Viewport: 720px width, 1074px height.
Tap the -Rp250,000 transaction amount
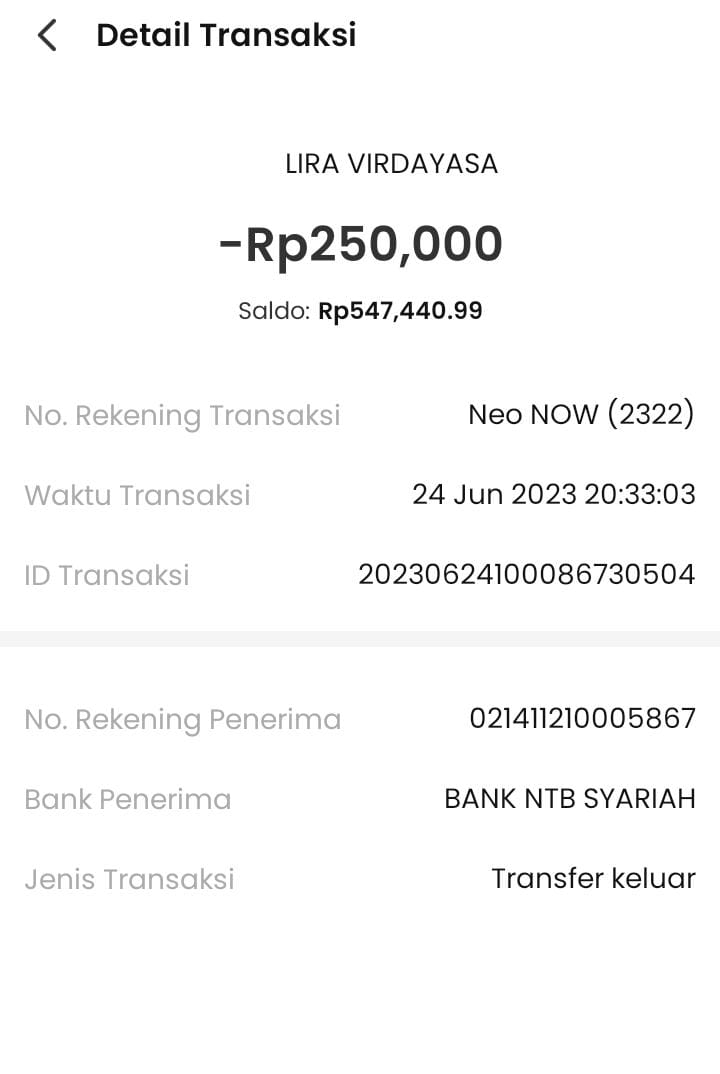tap(360, 244)
